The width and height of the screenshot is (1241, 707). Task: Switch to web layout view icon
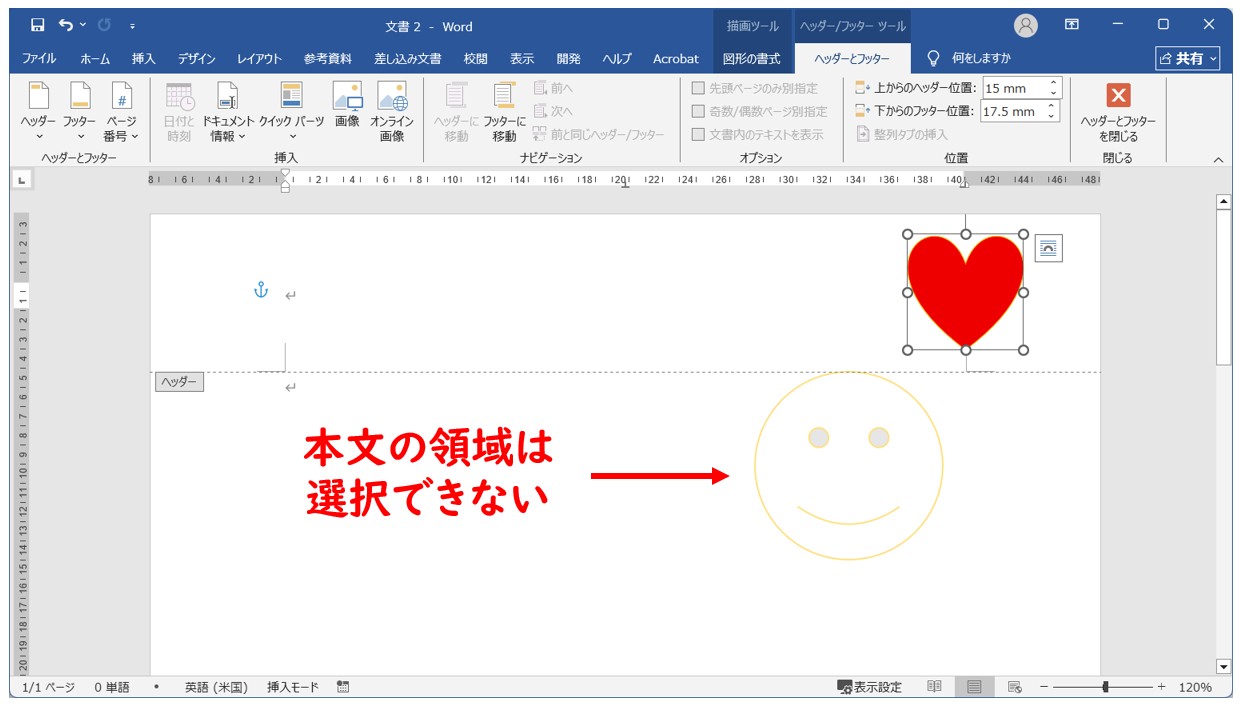1014,687
